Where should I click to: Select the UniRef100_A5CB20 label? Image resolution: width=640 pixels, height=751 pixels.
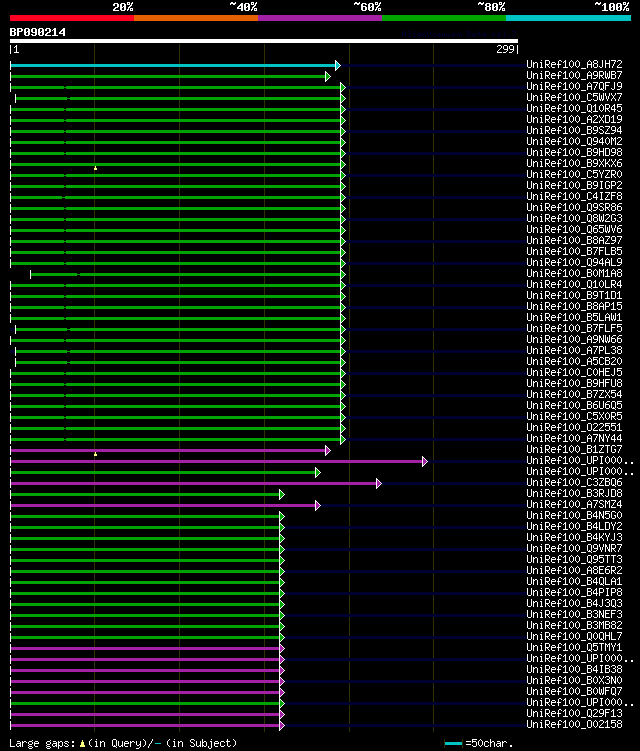[x=574, y=362]
